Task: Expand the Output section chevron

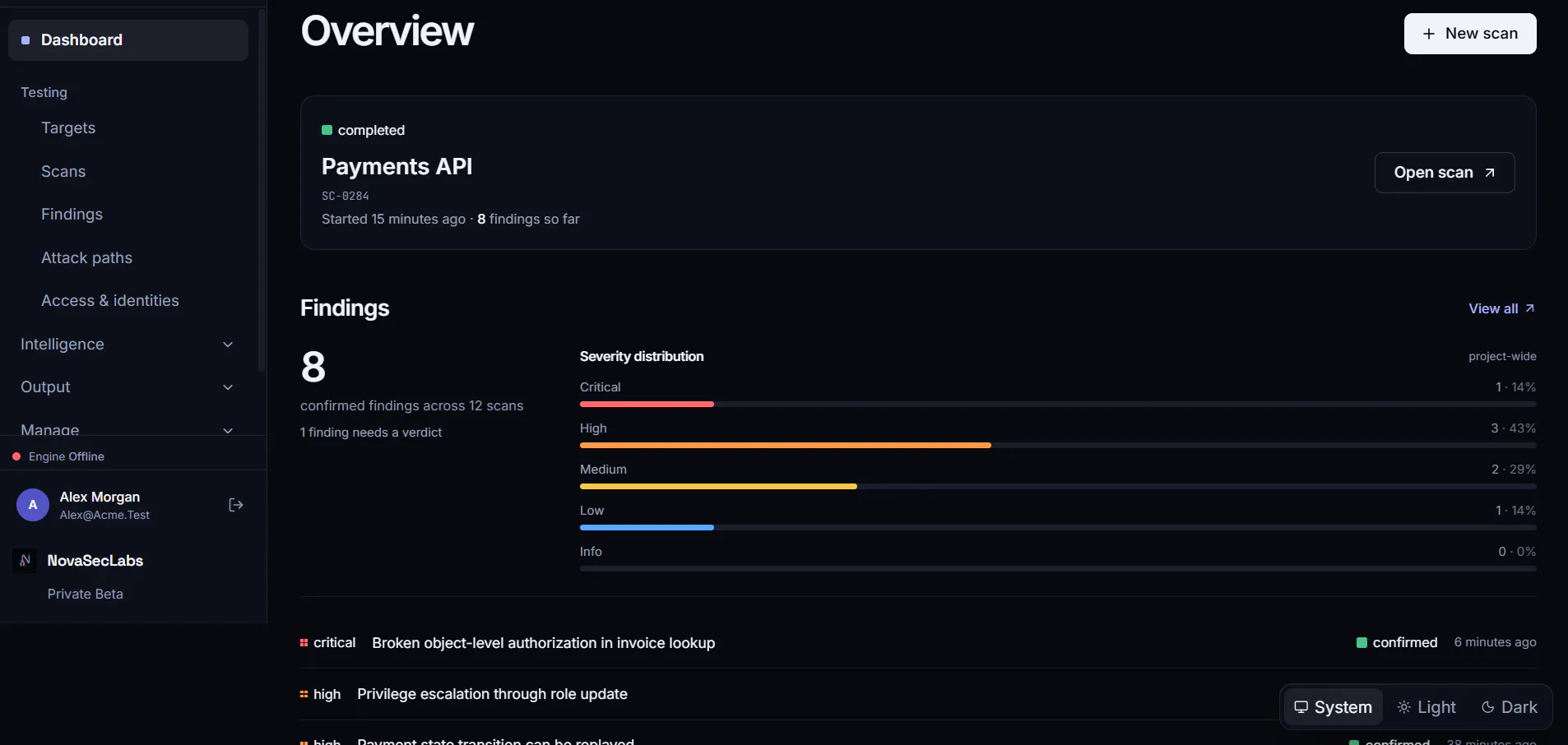Action: (228, 387)
